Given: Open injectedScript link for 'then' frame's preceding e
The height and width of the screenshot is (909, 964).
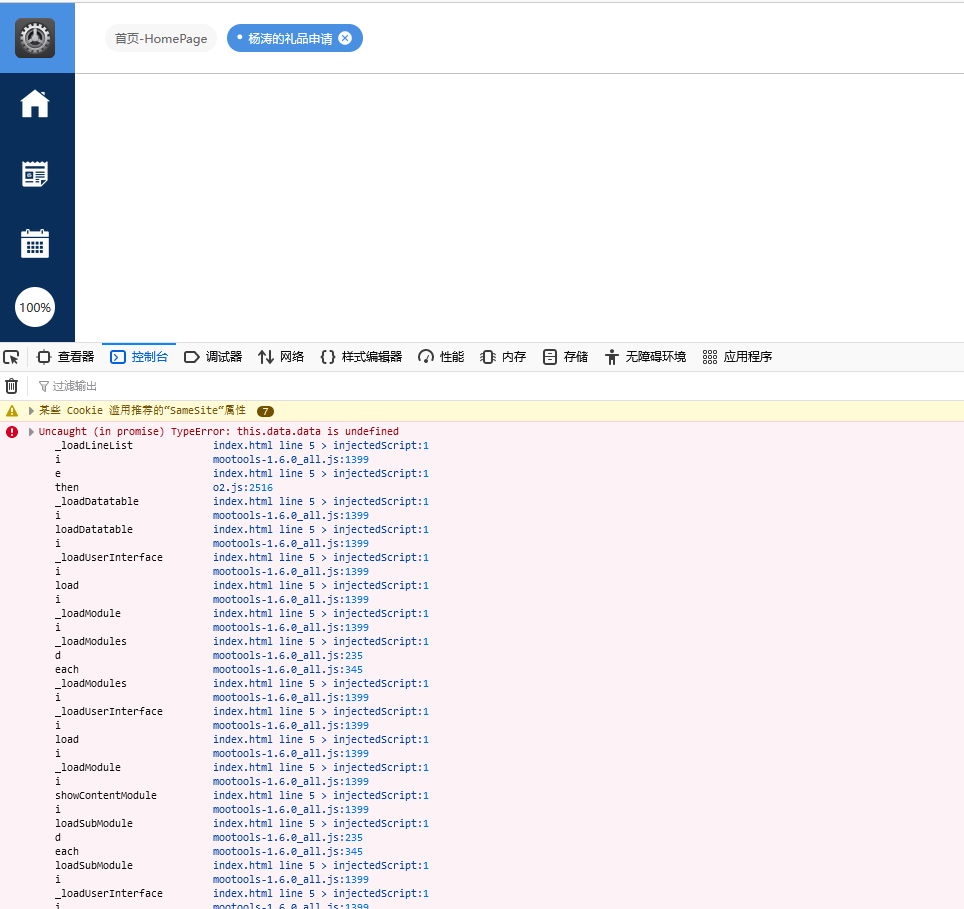Looking at the screenshot, I should click(321, 474).
